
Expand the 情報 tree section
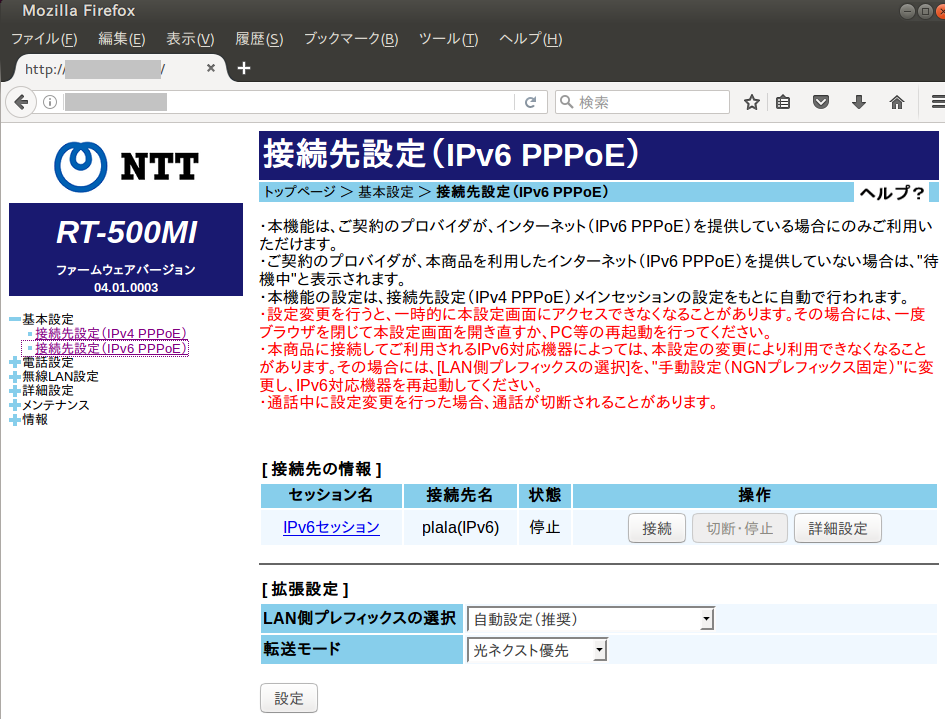pos(15,419)
